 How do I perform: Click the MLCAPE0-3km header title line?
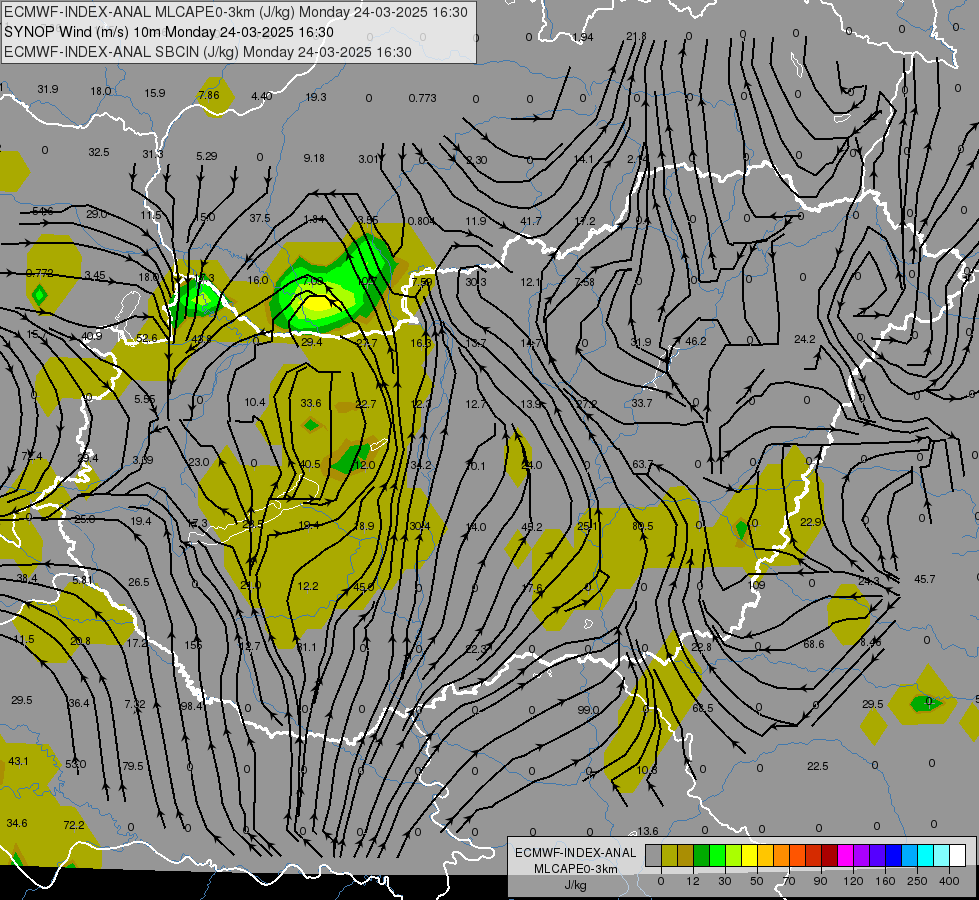pyautogui.click(x=235, y=12)
